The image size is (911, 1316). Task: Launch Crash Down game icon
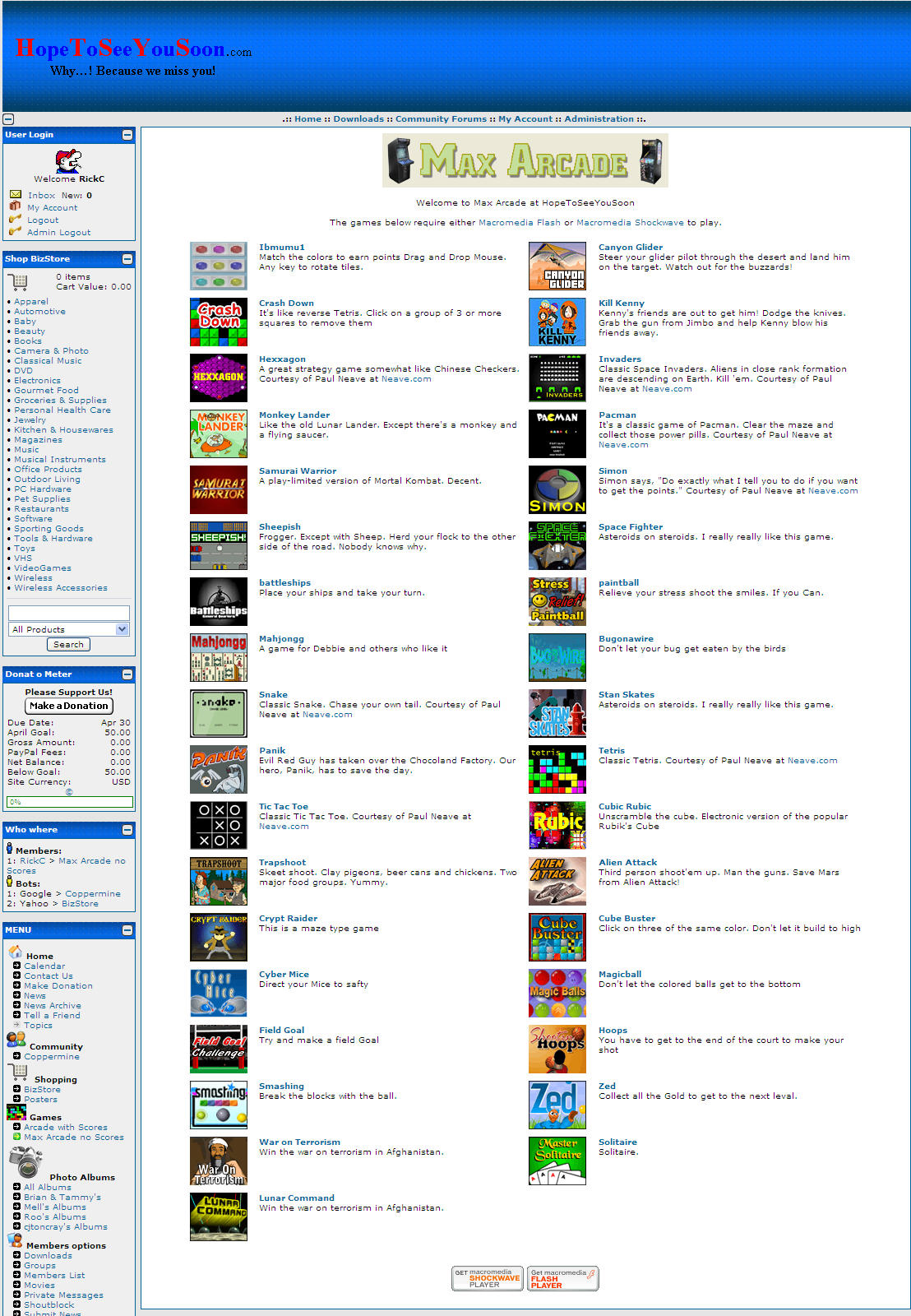point(219,322)
